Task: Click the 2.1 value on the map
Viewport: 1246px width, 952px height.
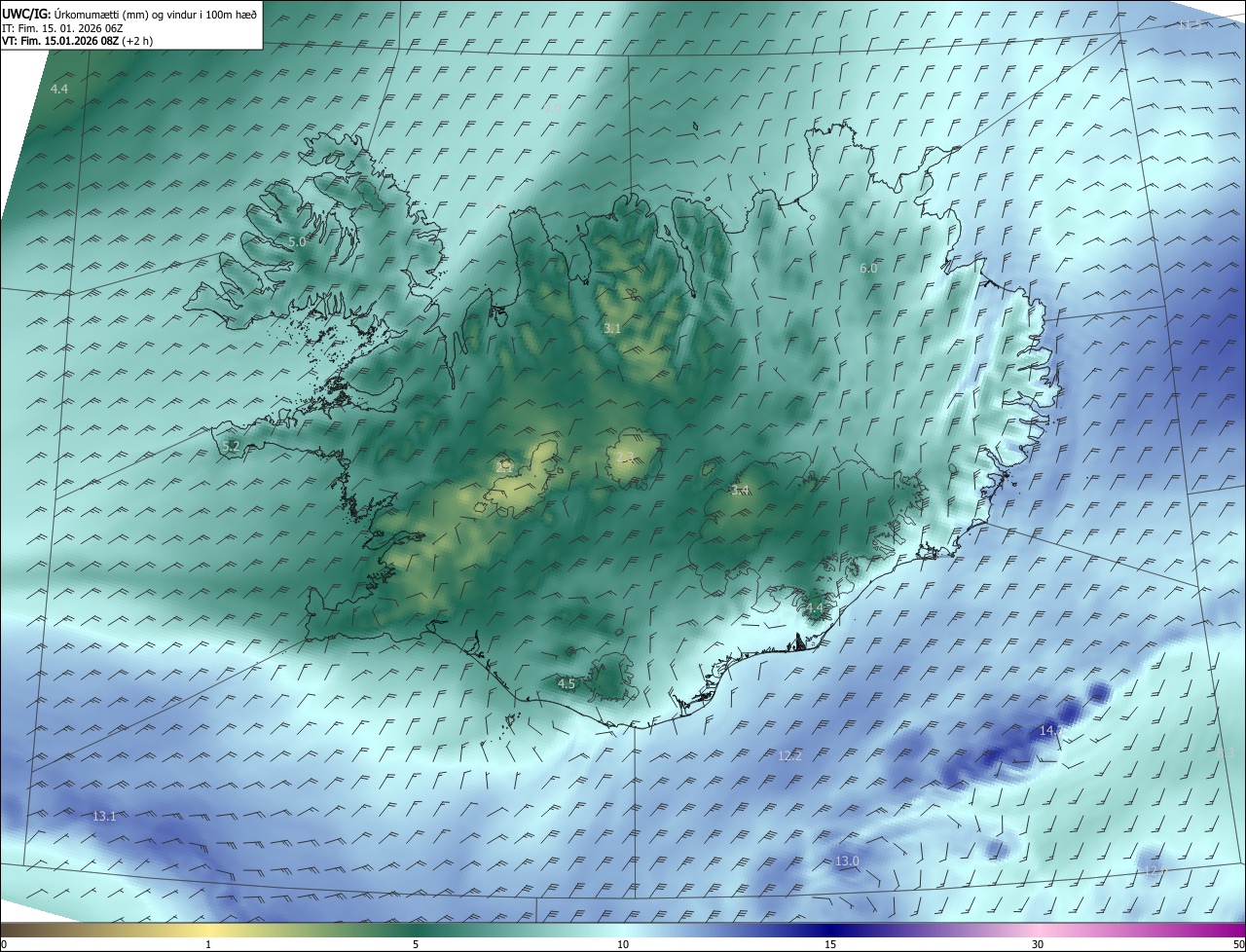Action: (x=504, y=467)
